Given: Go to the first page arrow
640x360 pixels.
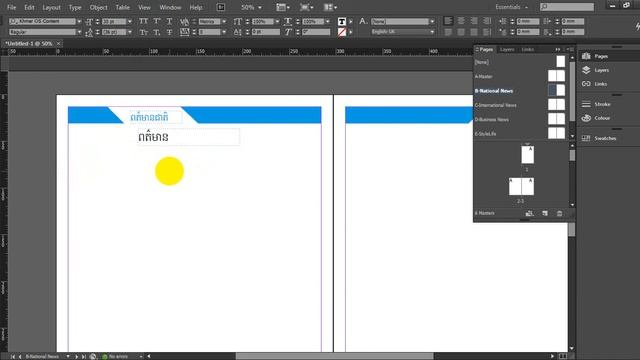Looking at the screenshot, I should point(13,356).
